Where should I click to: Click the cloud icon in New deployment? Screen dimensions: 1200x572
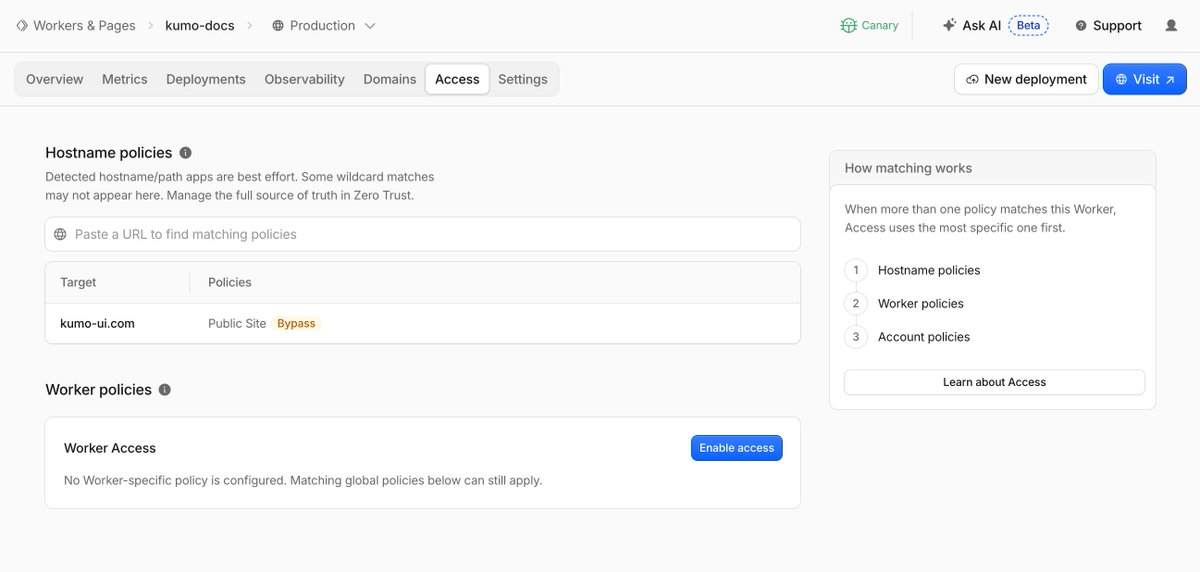(x=973, y=79)
